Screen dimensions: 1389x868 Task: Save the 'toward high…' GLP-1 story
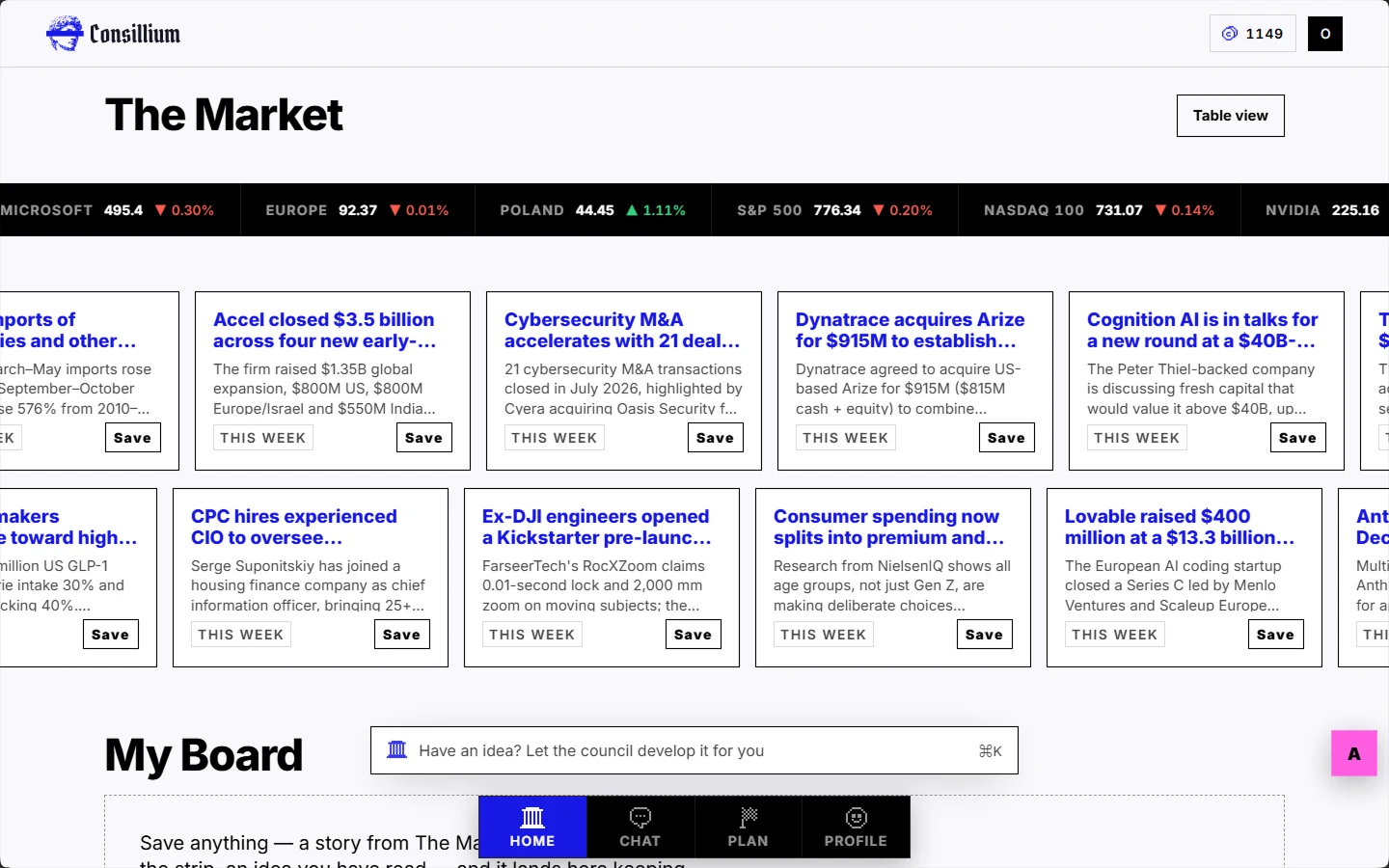coord(110,635)
